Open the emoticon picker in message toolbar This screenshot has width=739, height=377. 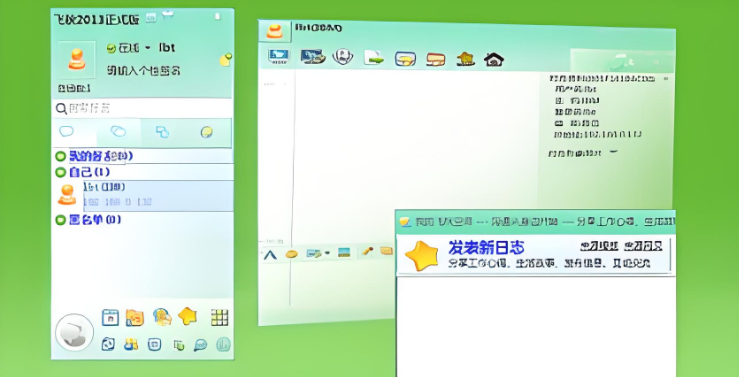292,254
